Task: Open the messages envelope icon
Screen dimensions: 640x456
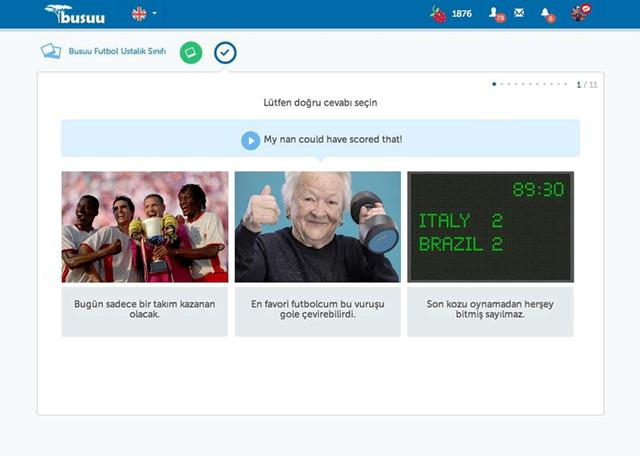Action: [519, 13]
